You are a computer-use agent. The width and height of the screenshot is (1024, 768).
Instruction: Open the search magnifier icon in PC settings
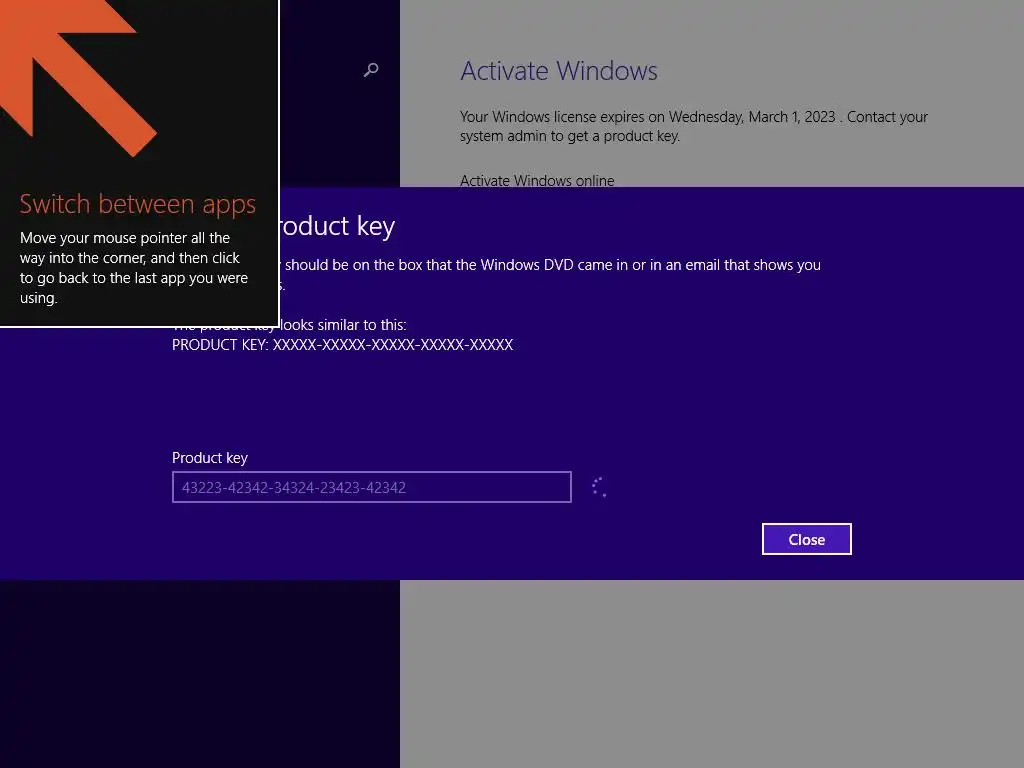[371, 69]
